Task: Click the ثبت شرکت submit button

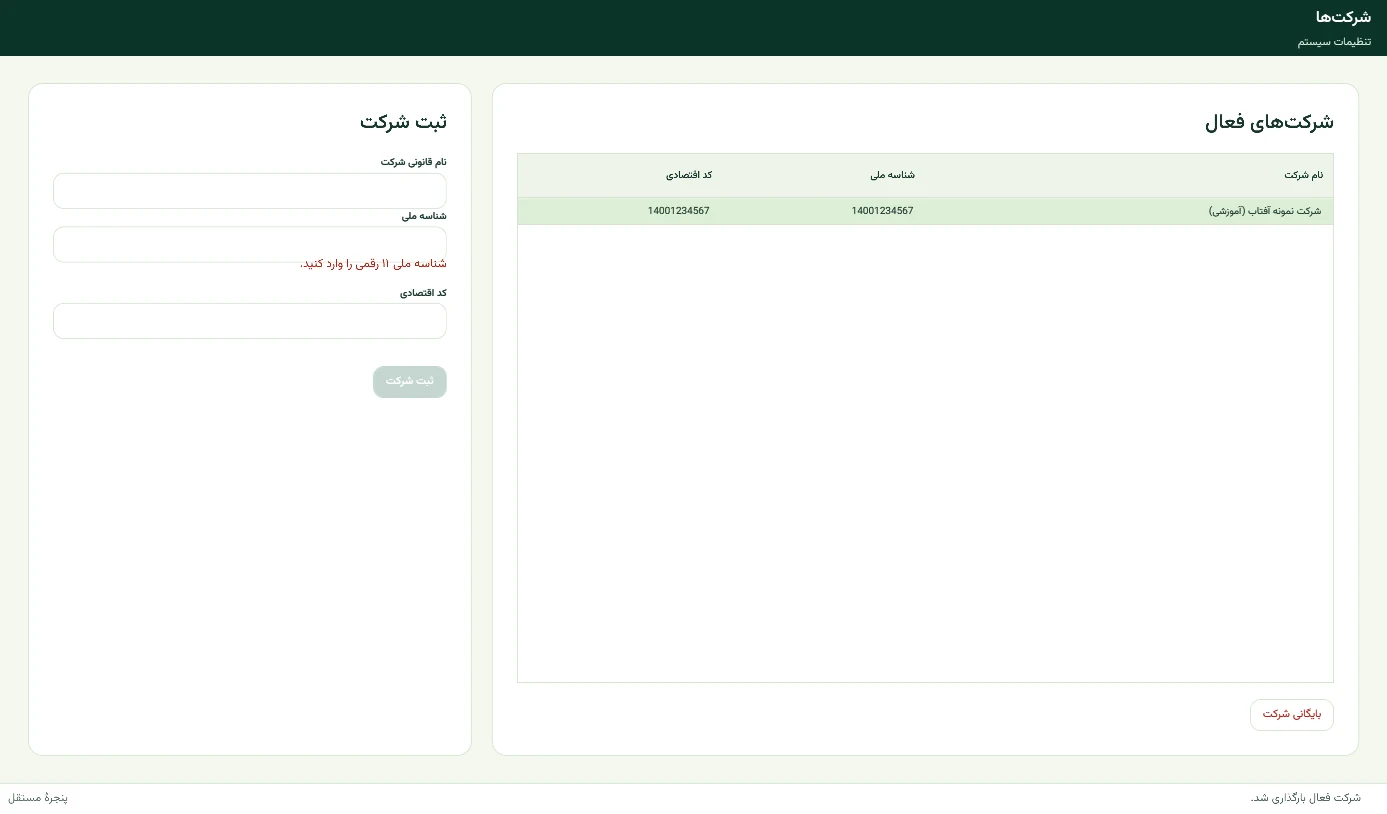Action: click(x=410, y=382)
